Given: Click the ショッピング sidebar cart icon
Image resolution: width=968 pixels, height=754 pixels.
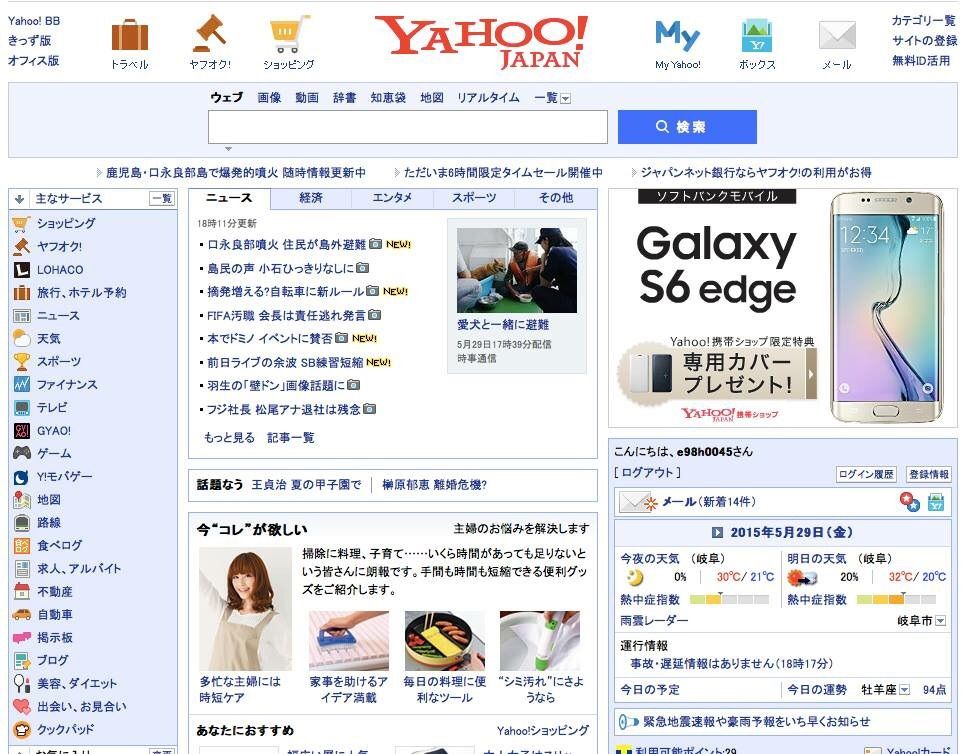Looking at the screenshot, I should (22, 224).
